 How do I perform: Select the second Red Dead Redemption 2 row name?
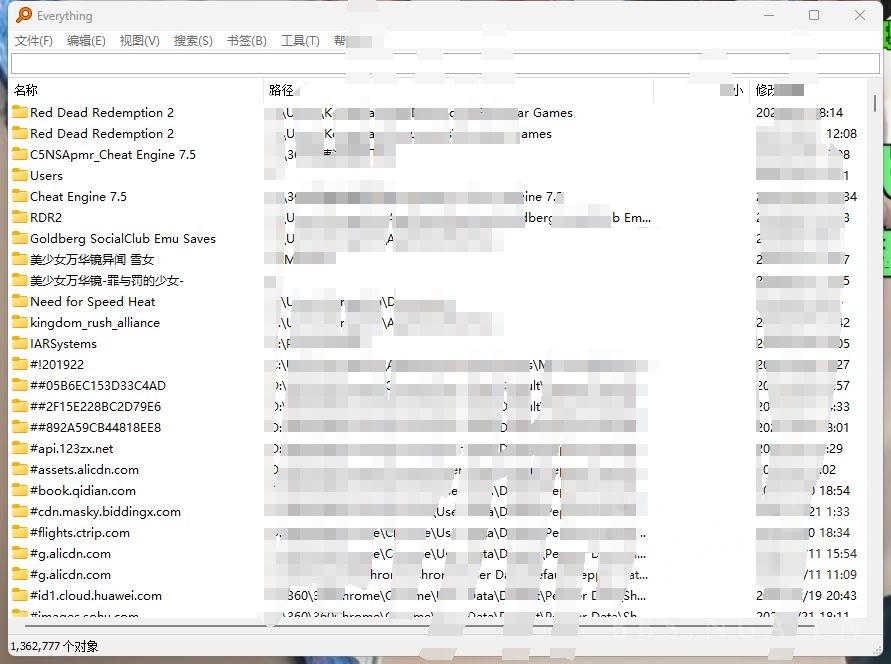(102, 133)
